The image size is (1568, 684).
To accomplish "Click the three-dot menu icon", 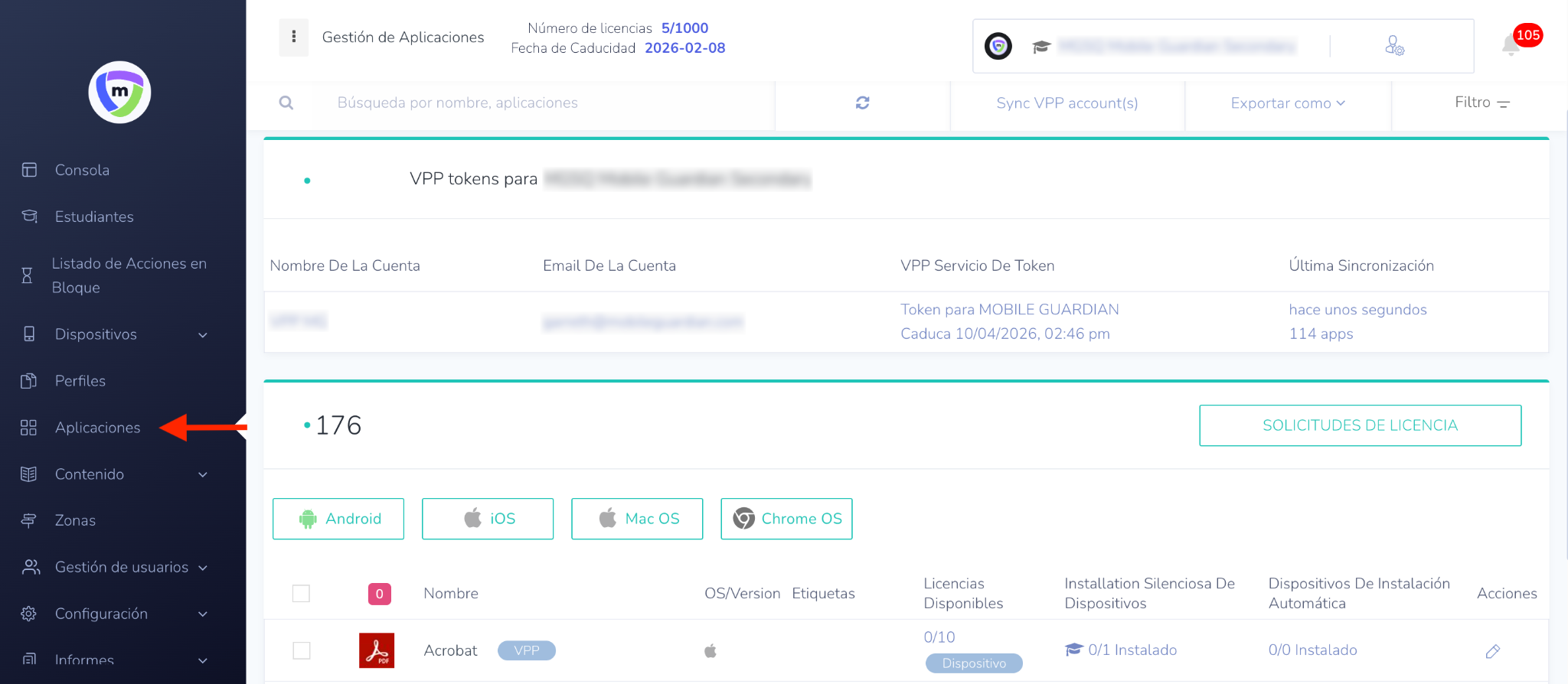I will (x=294, y=37).
